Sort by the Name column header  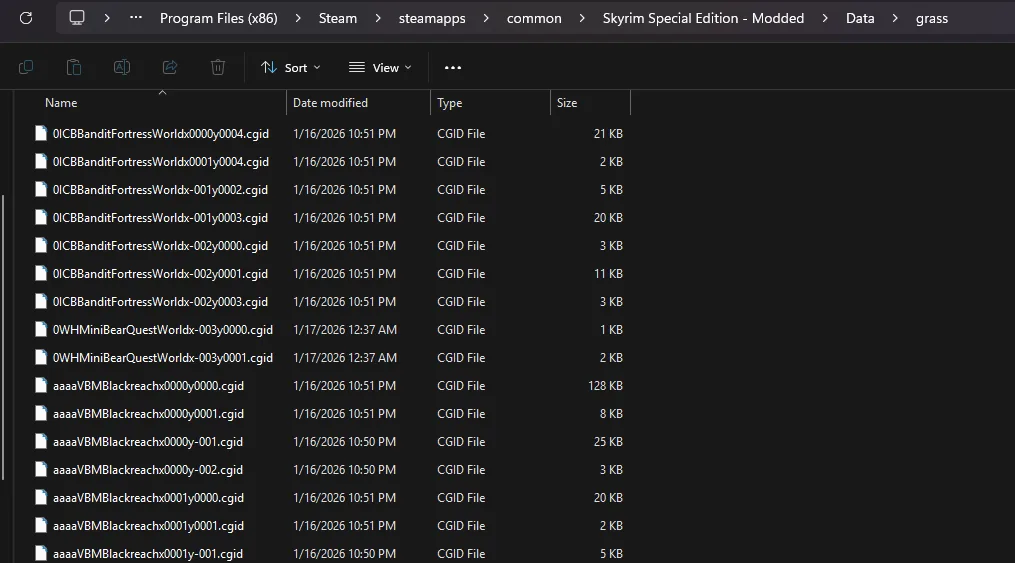(61, 103)
